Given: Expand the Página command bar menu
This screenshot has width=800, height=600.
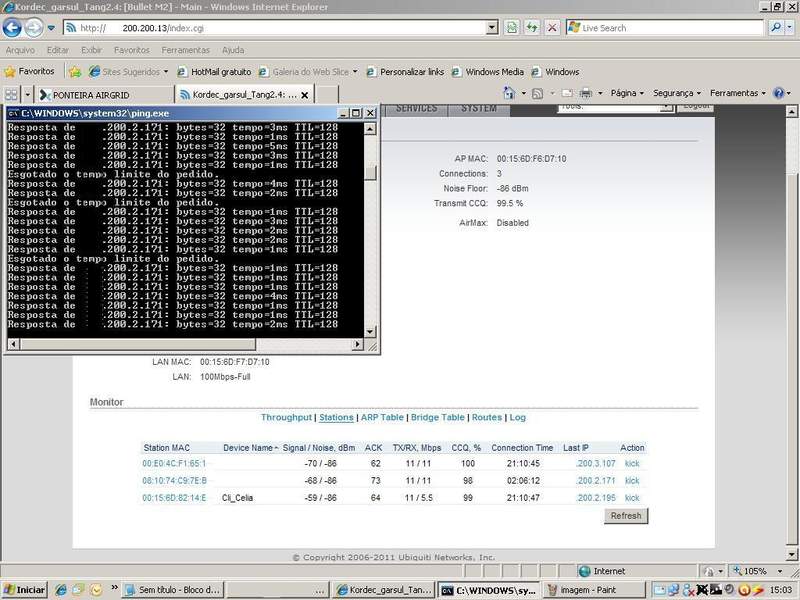Looking at the screenshot, I should pos(627,93).
